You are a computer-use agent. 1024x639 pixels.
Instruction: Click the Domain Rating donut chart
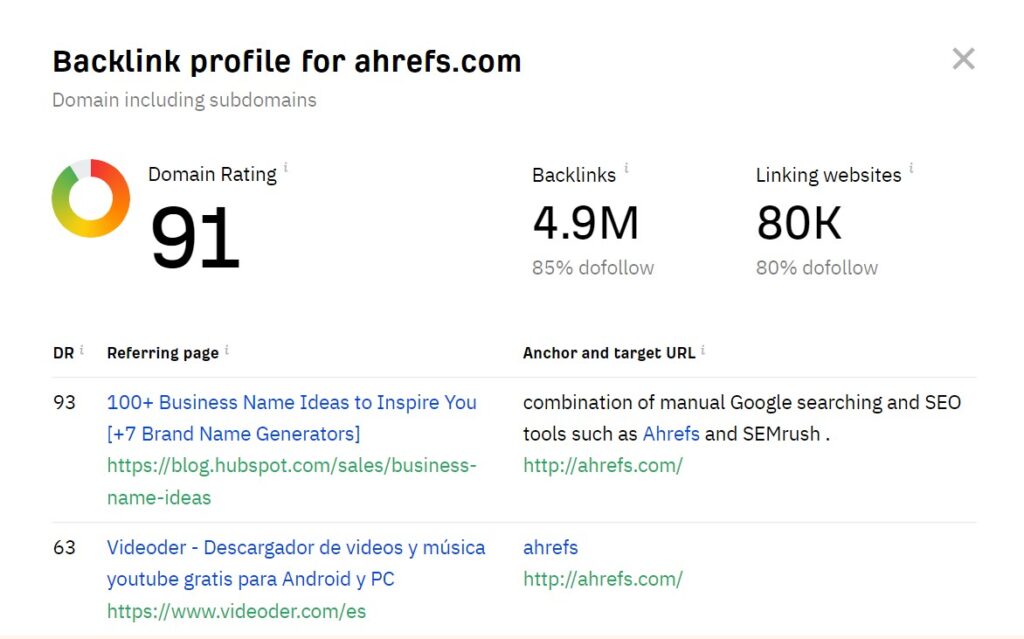tap(91, 198)
